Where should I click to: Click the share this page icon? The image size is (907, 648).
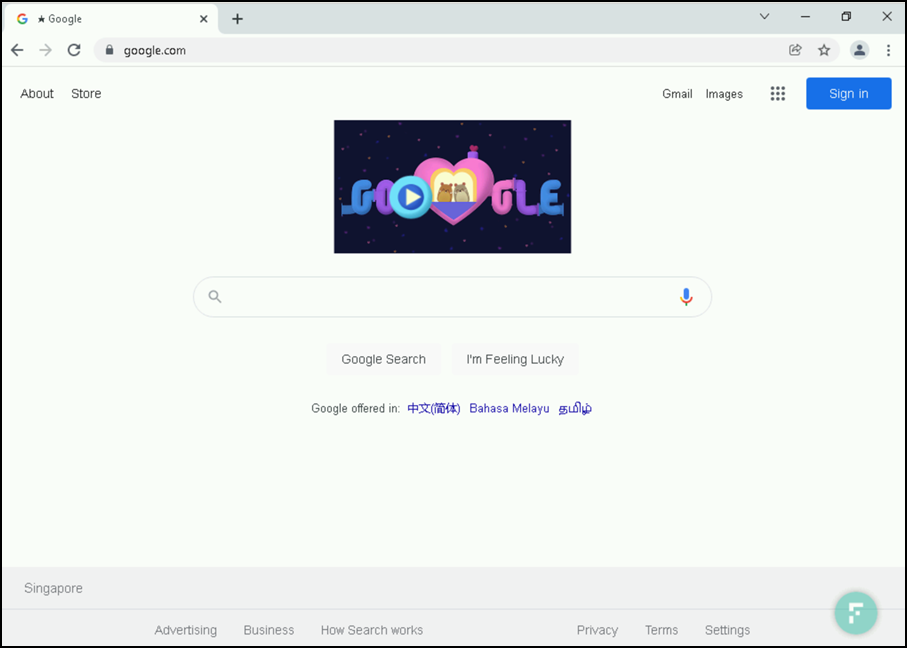click(x=795, y=50)
